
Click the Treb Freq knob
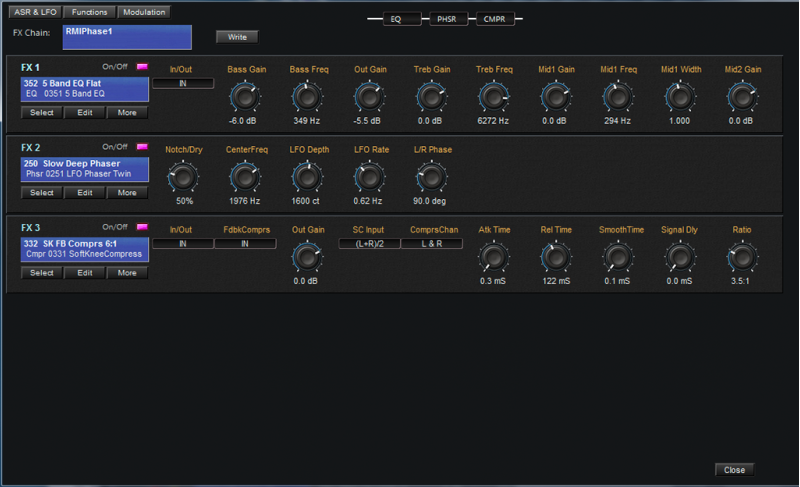493,96
